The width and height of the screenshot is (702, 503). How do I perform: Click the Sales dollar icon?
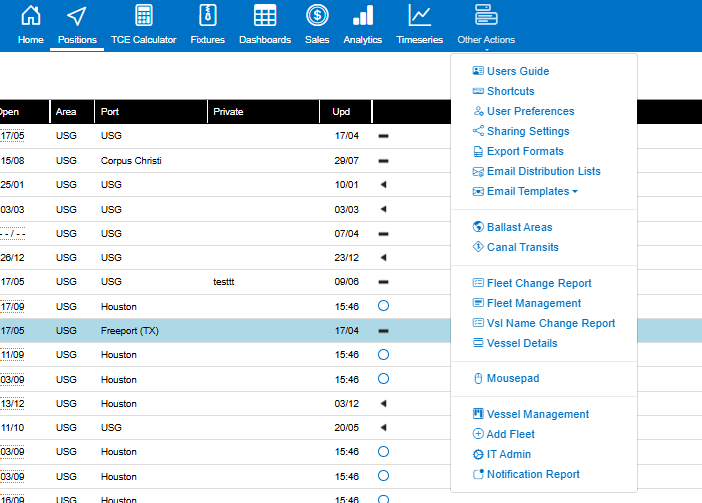point(317,17)
